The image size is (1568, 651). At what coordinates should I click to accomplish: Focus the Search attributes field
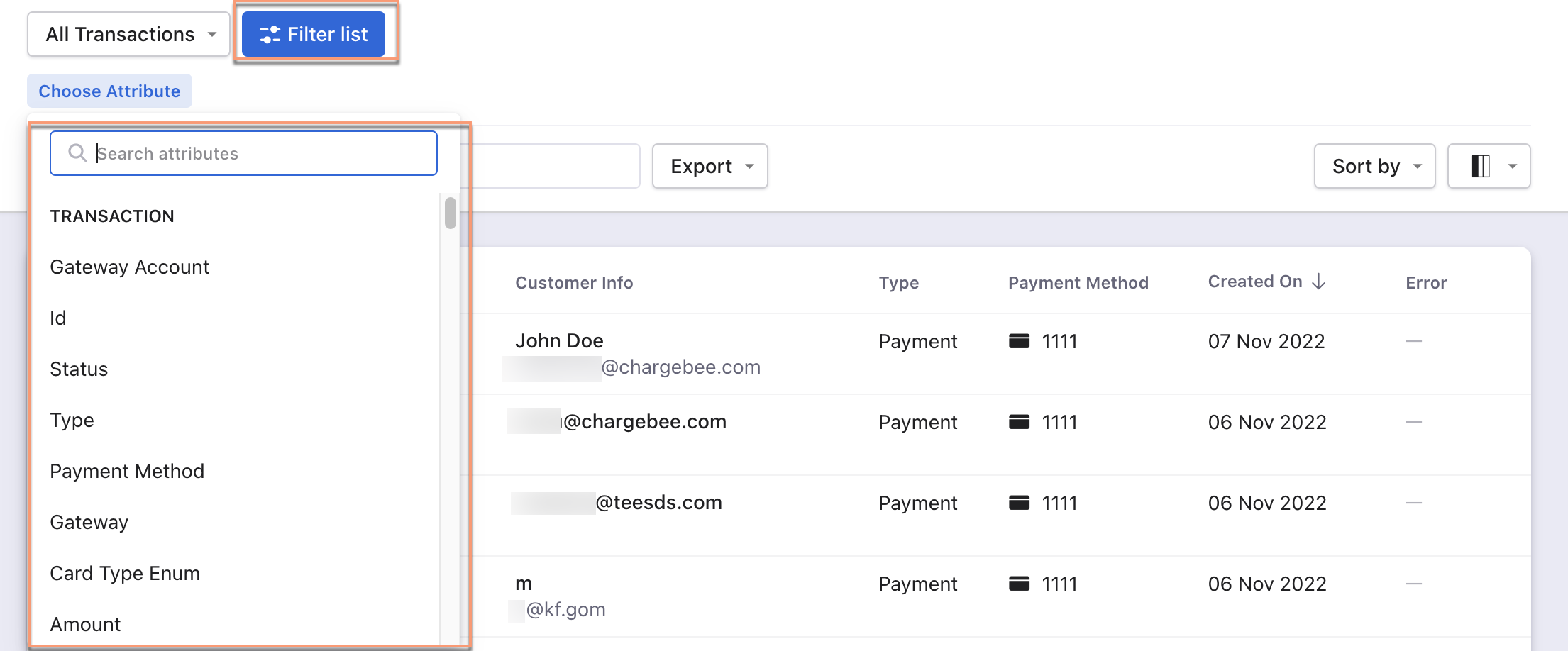click(243, 153)
